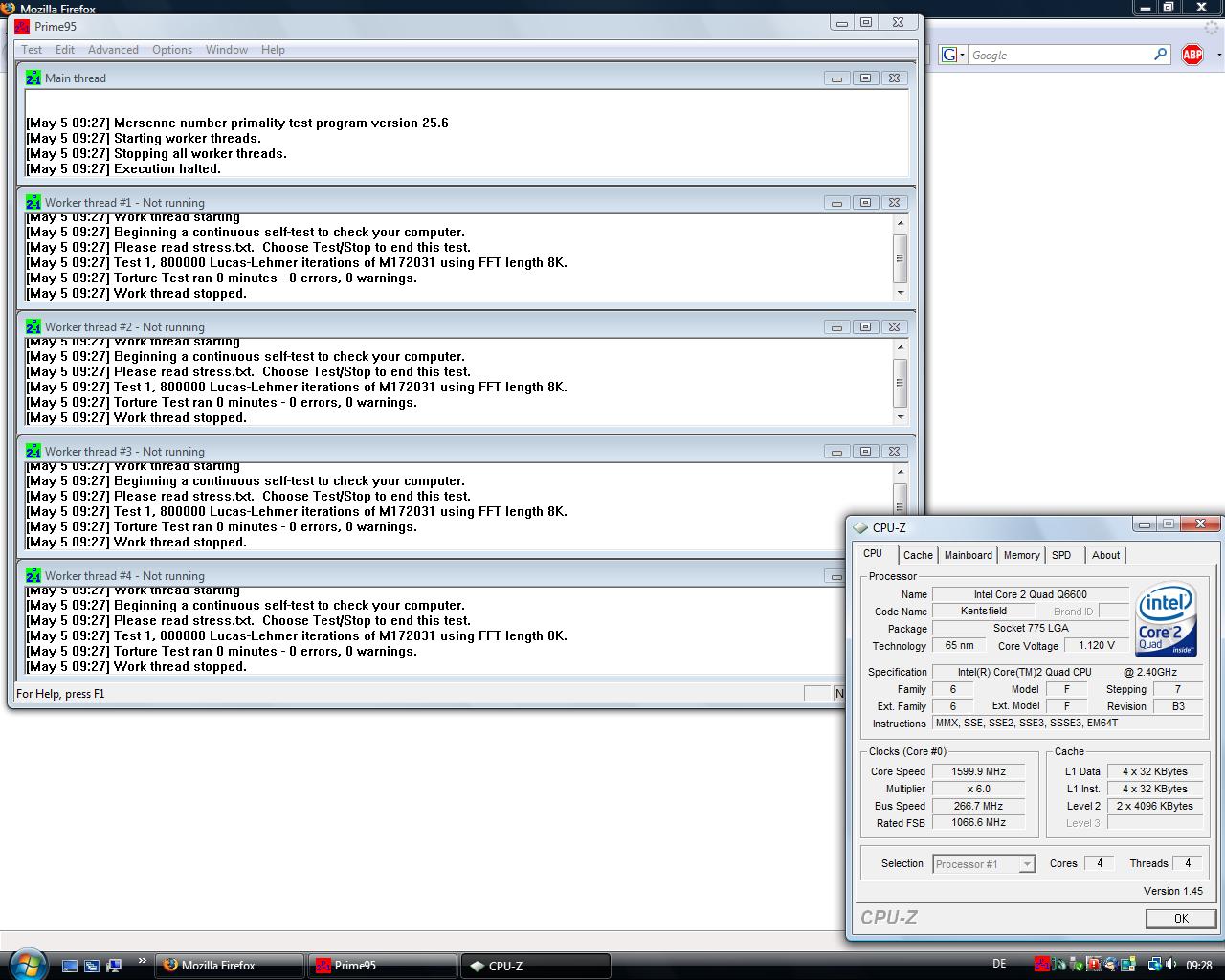Click the Windows Sidebar tray icon
1225x980 pixels.
[x=1128, y=965]
